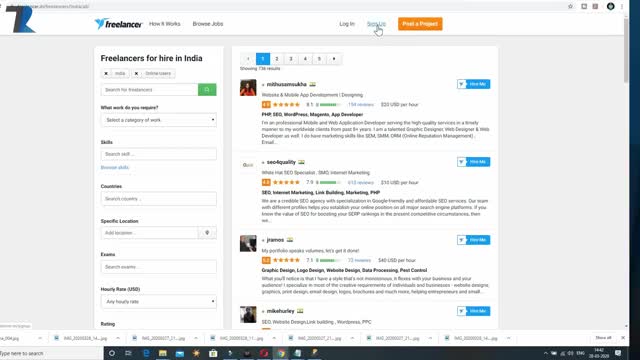Open the 'Select a category of work' dropdown
Screen dimensions: 640x360
pos(159,120)
